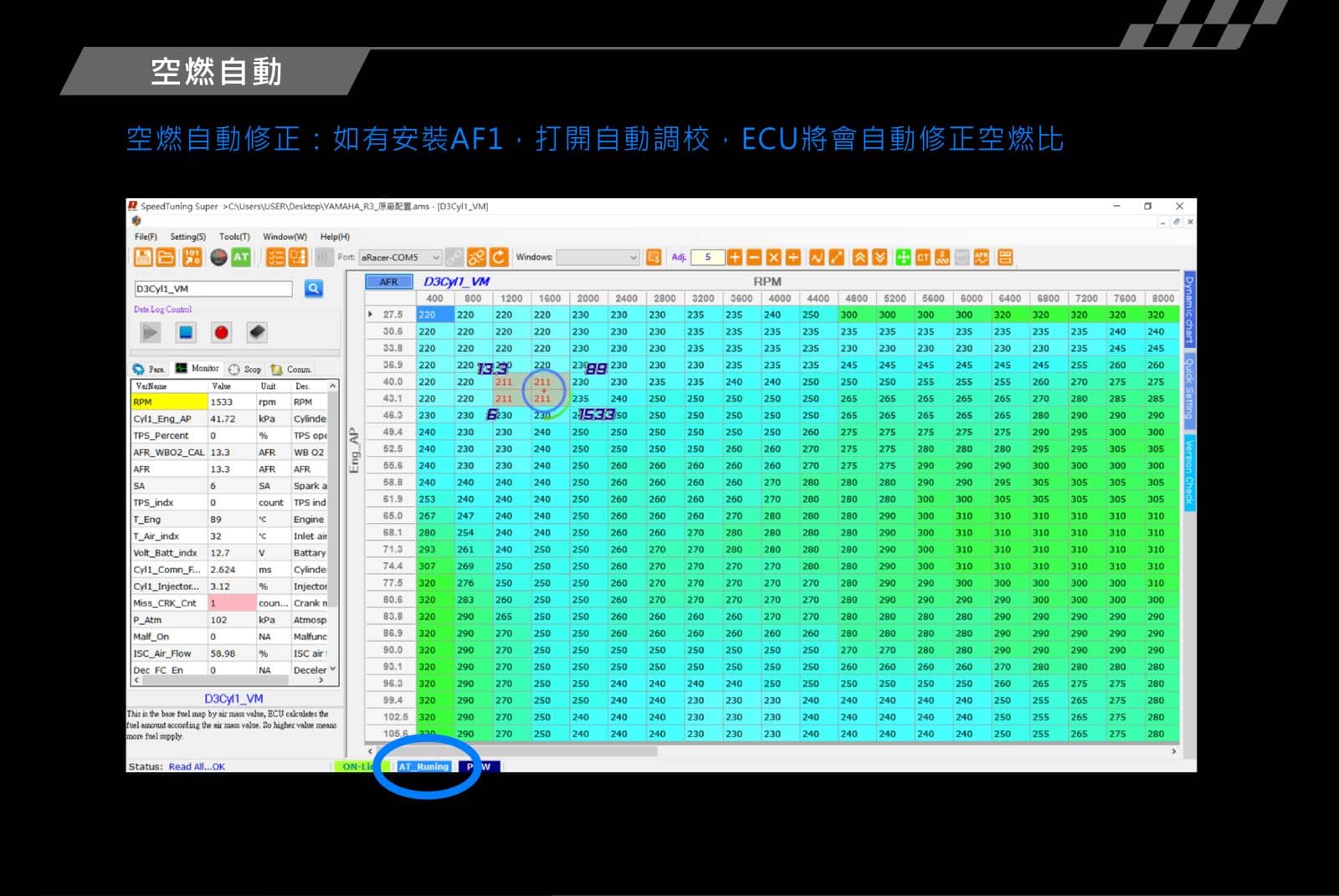
Task: Click the 8000 RPM column header
Action: (x=1162, y=299)
